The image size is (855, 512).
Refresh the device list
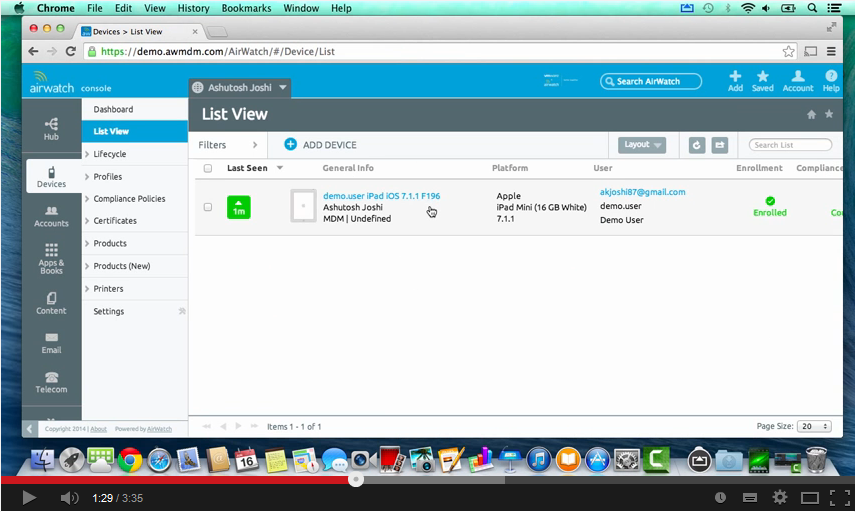coord(696,145)
